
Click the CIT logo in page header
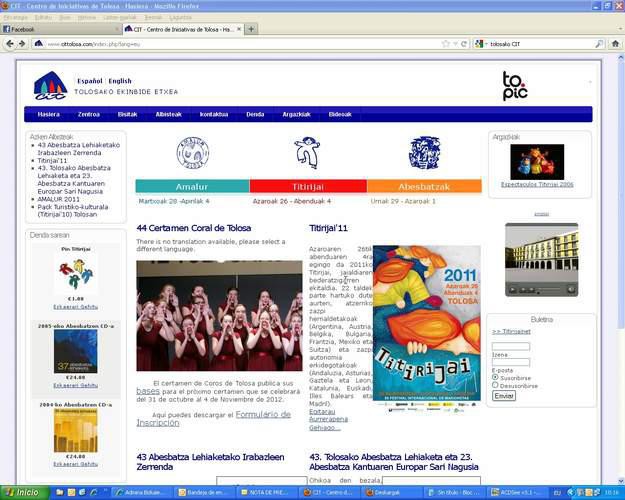coord(50,86)
